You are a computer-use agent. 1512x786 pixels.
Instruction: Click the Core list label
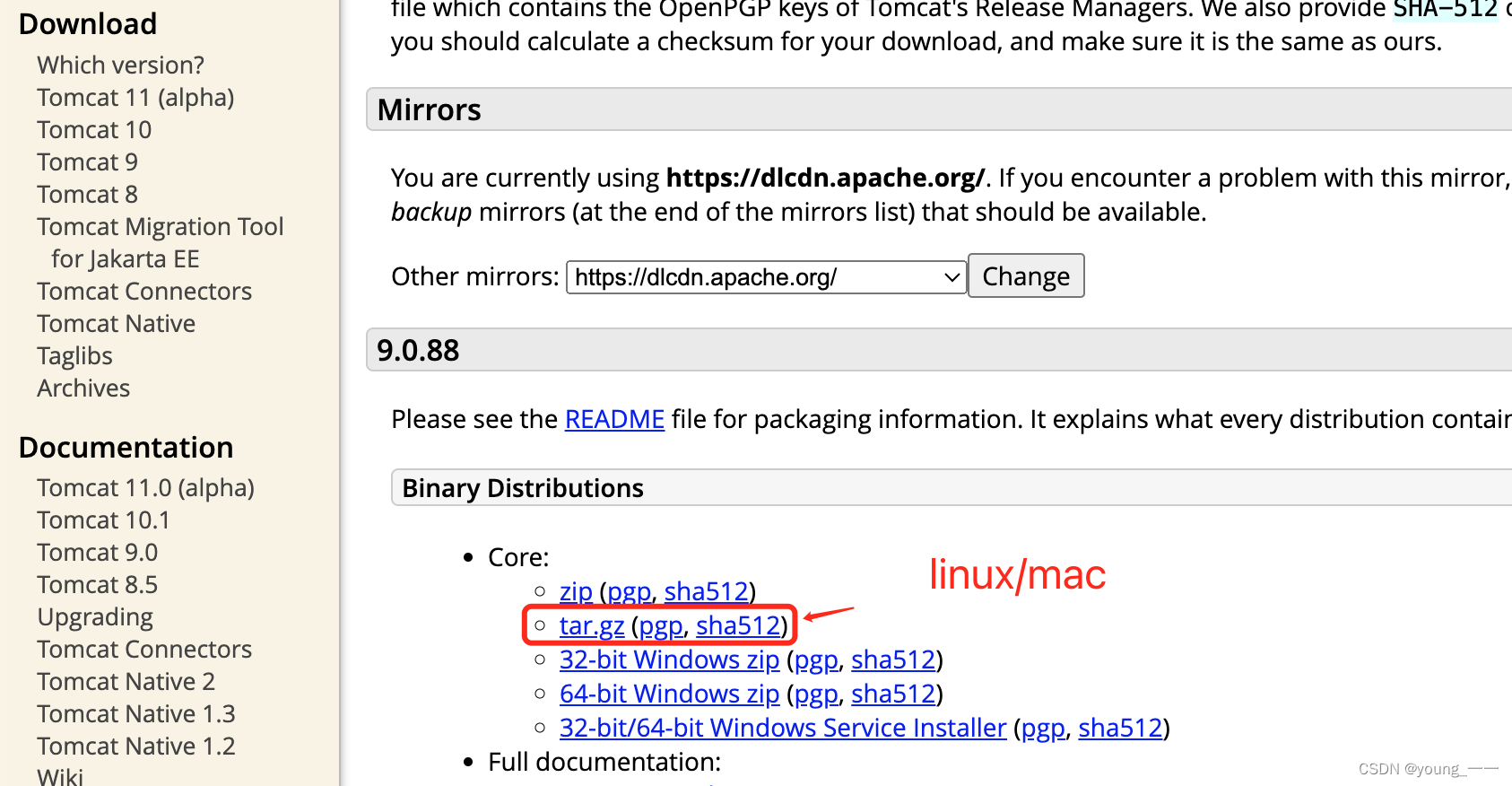(518, 558)
